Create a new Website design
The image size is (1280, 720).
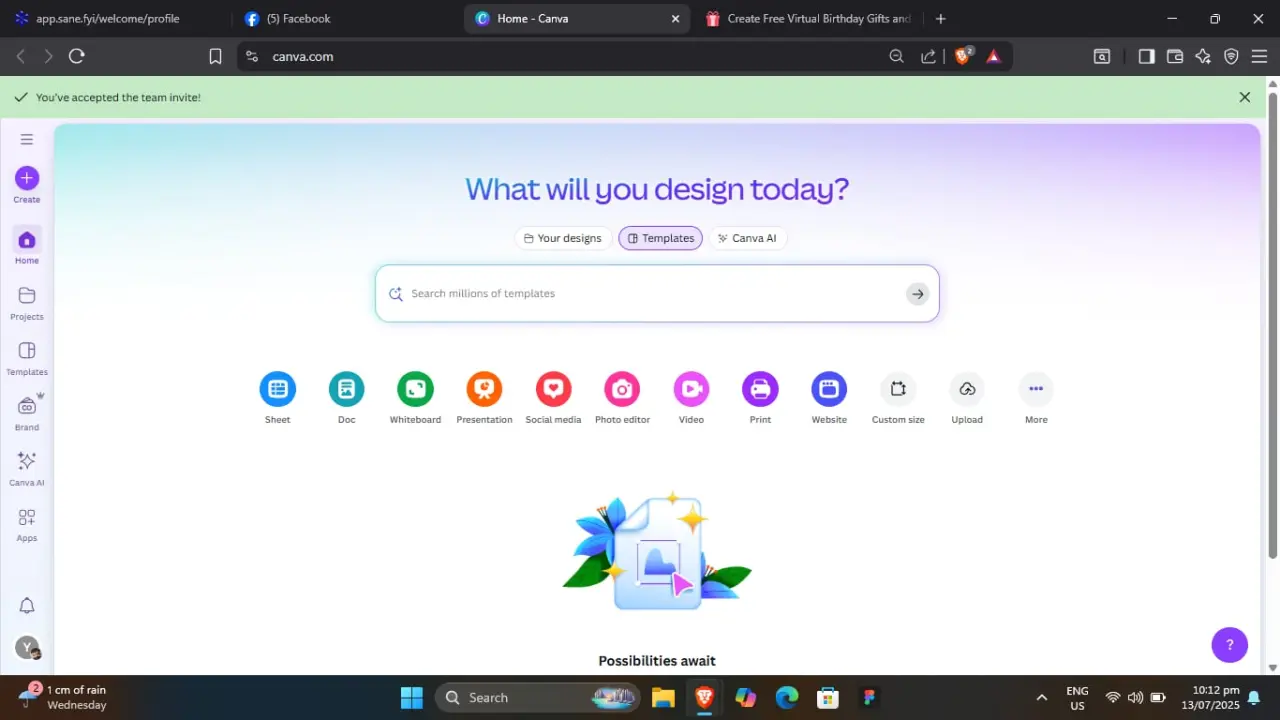pyautogui.click(x=829, y=398)
